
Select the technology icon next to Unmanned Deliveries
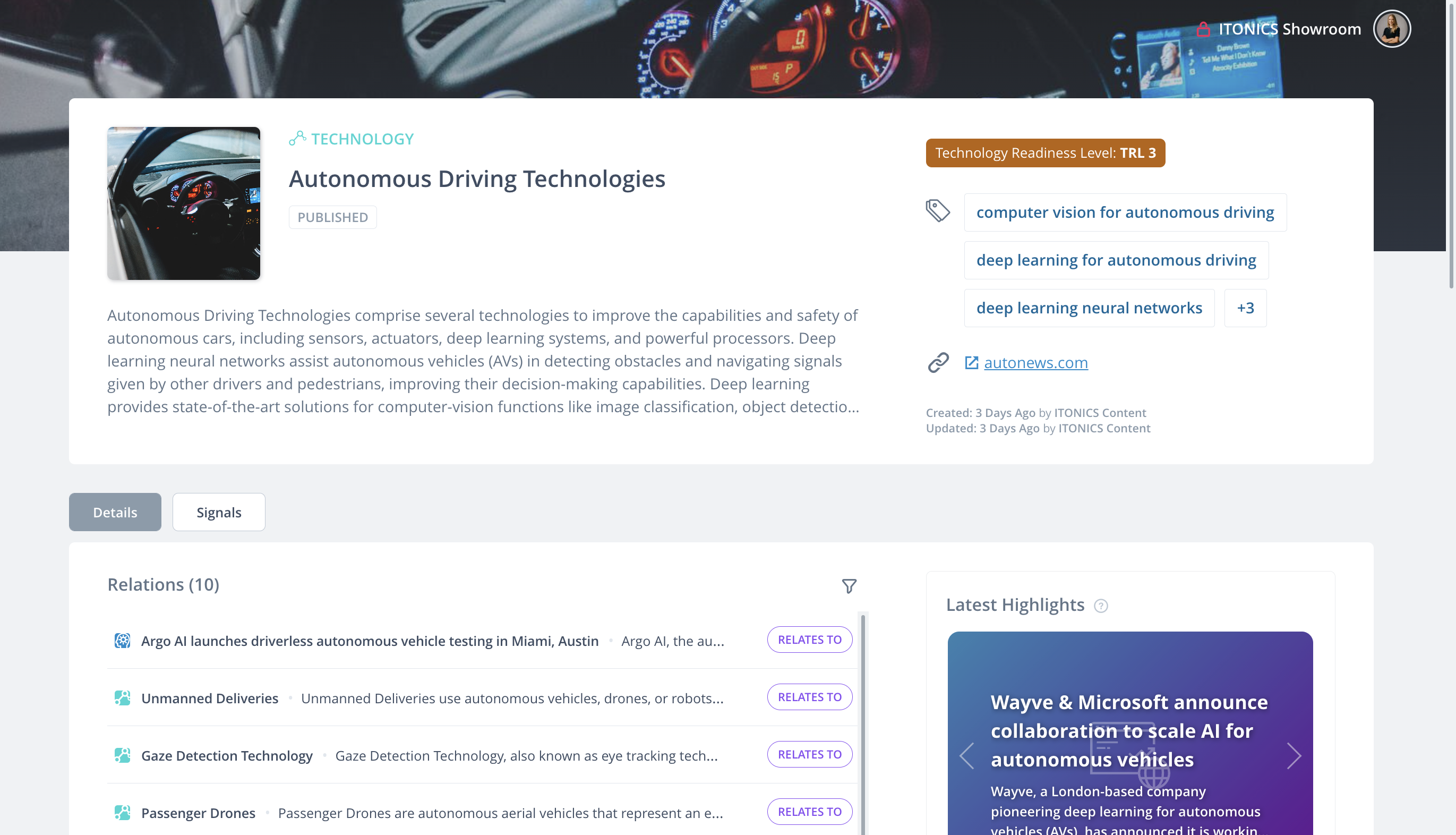click(x=123, y=697)
